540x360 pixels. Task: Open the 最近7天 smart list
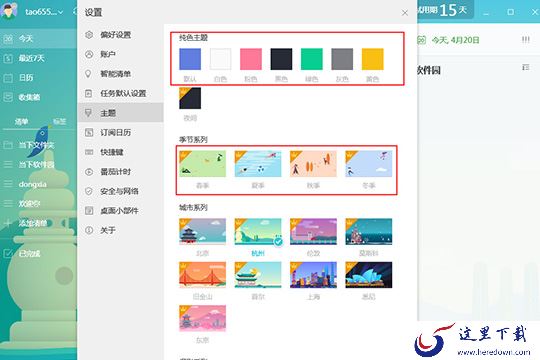[x=38, y=58]
